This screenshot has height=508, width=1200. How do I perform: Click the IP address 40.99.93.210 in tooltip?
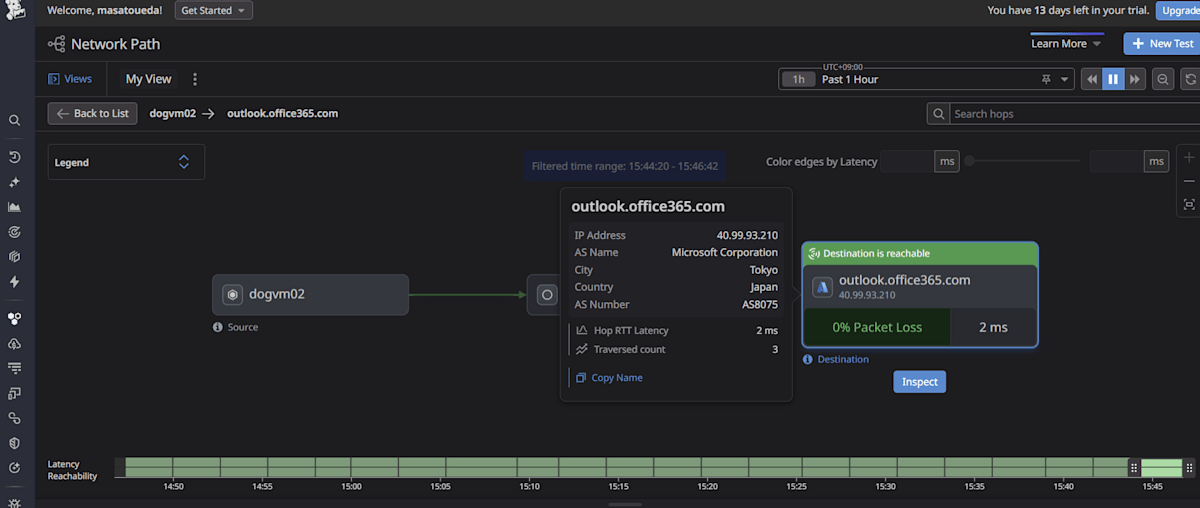pyautogui.click(x=747, y=235)
